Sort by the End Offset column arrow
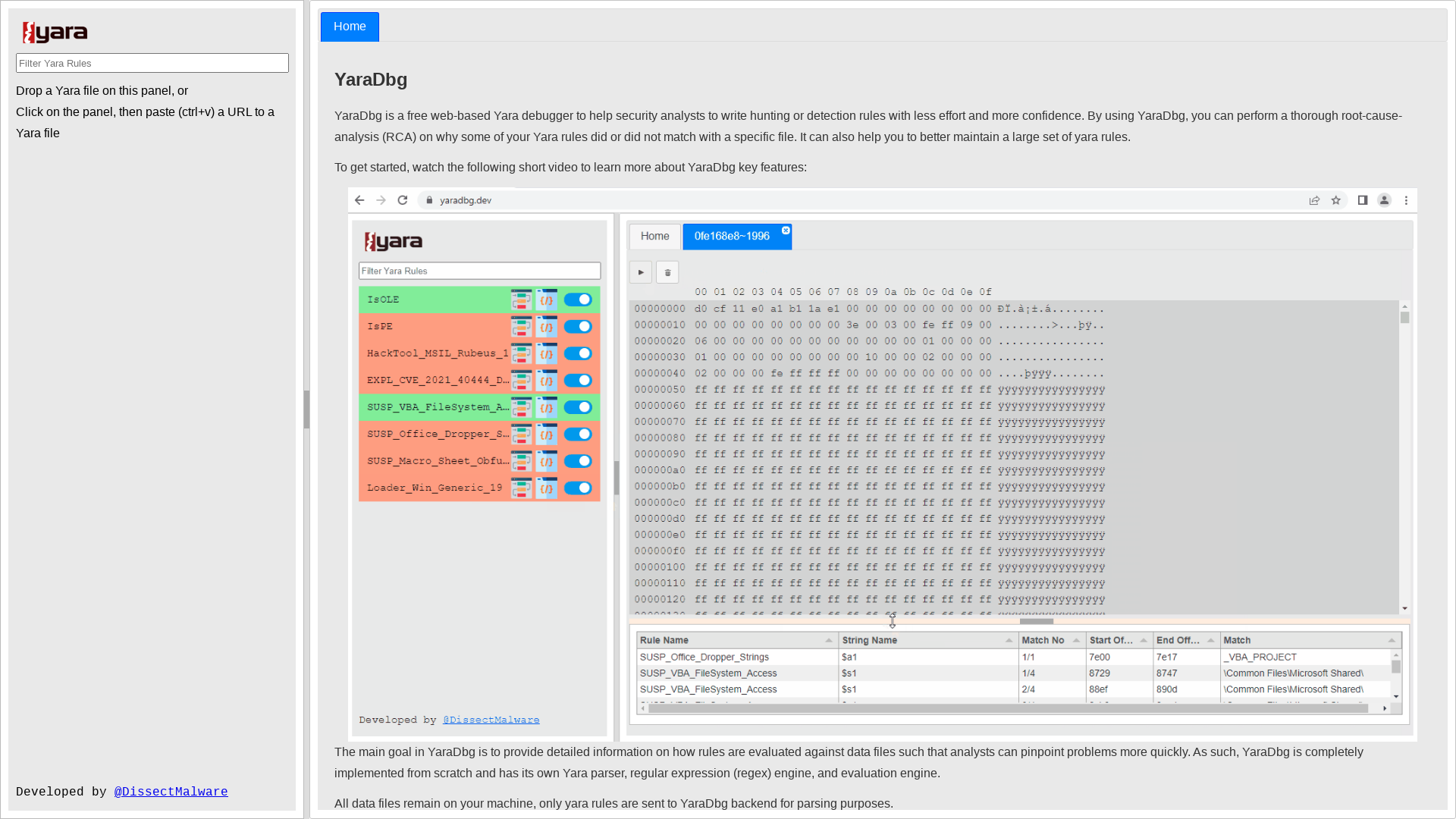The image size is (1456, 819). coord(1211,641)
